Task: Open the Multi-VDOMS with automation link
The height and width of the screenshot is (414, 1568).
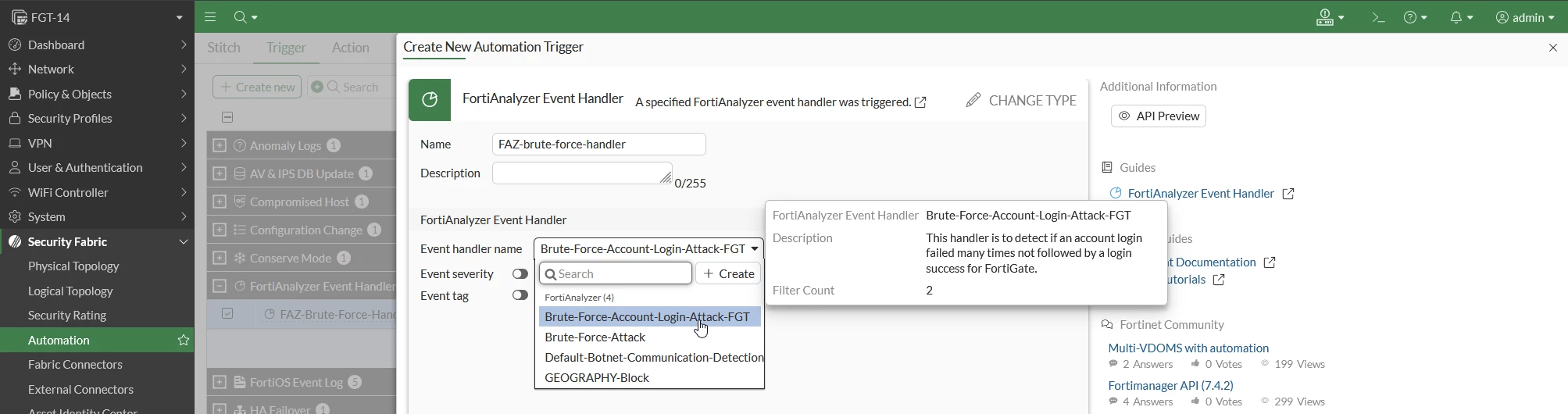Action: tap(1188, 348)
